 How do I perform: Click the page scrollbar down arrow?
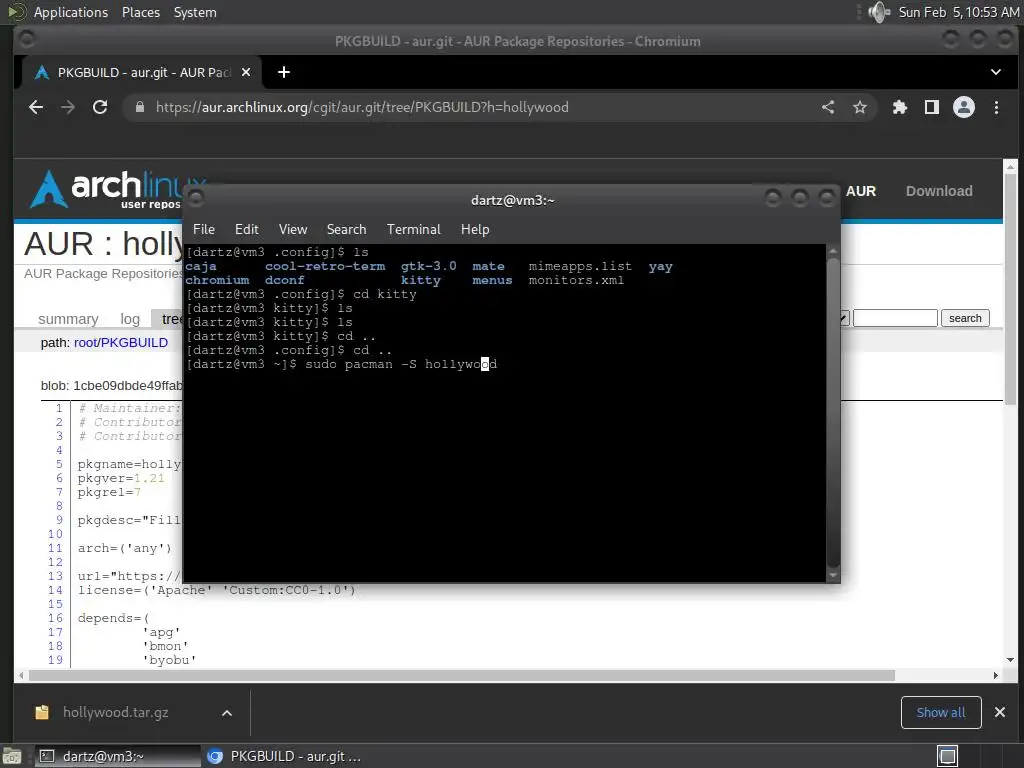pyautogui.click(x=1010, y=660)
